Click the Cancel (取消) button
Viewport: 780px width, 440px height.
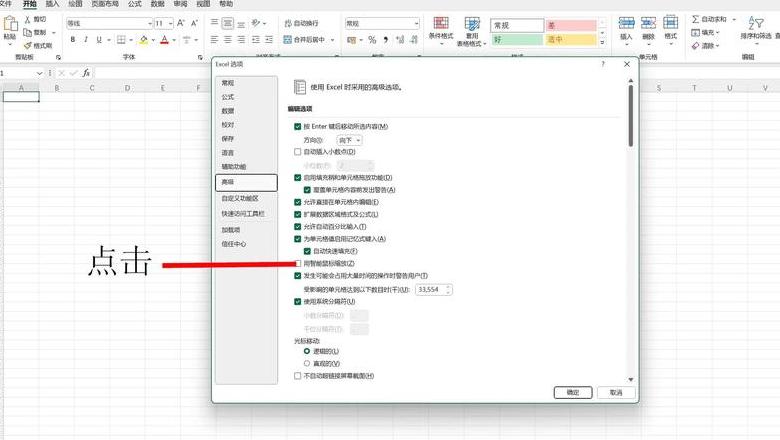(616, 392)
